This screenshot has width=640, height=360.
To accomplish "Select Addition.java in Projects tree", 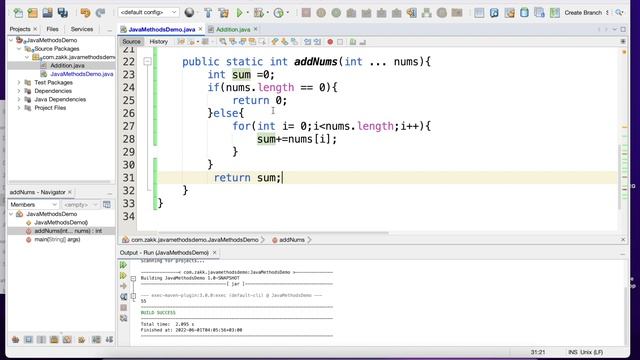I will (67, 65).
